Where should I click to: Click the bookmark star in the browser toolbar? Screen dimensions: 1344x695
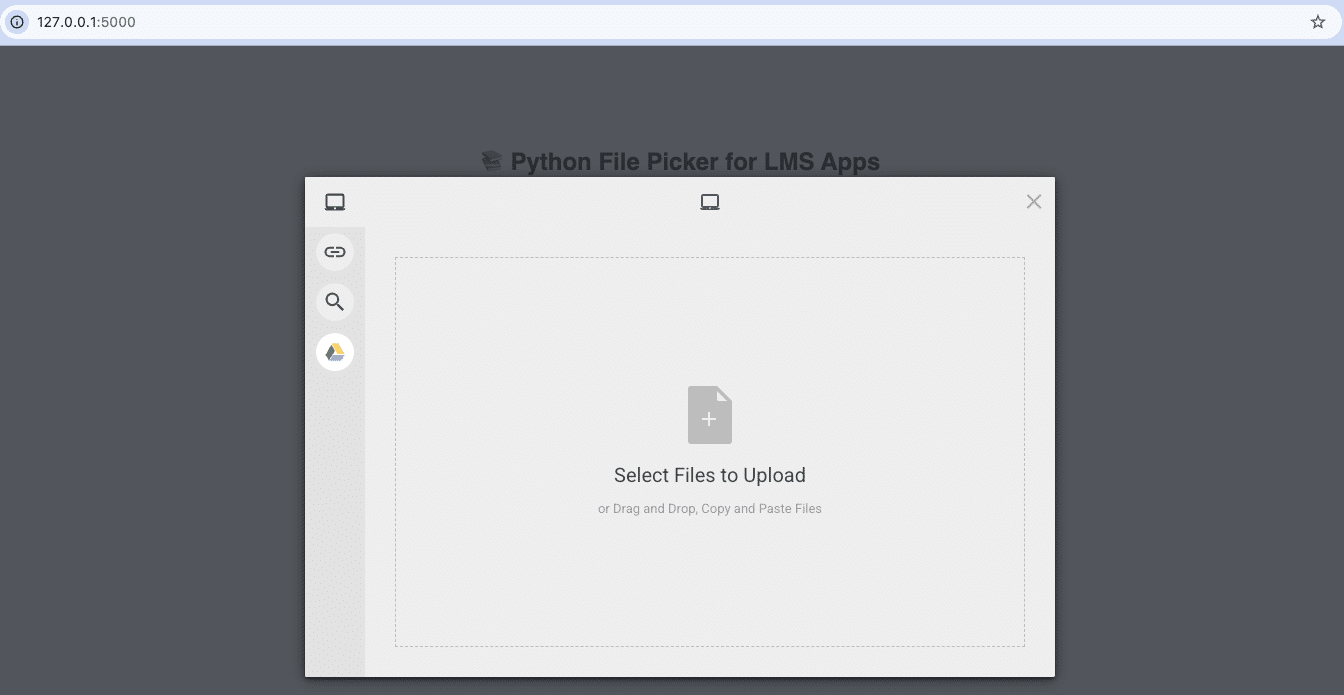pos(1318,20)
